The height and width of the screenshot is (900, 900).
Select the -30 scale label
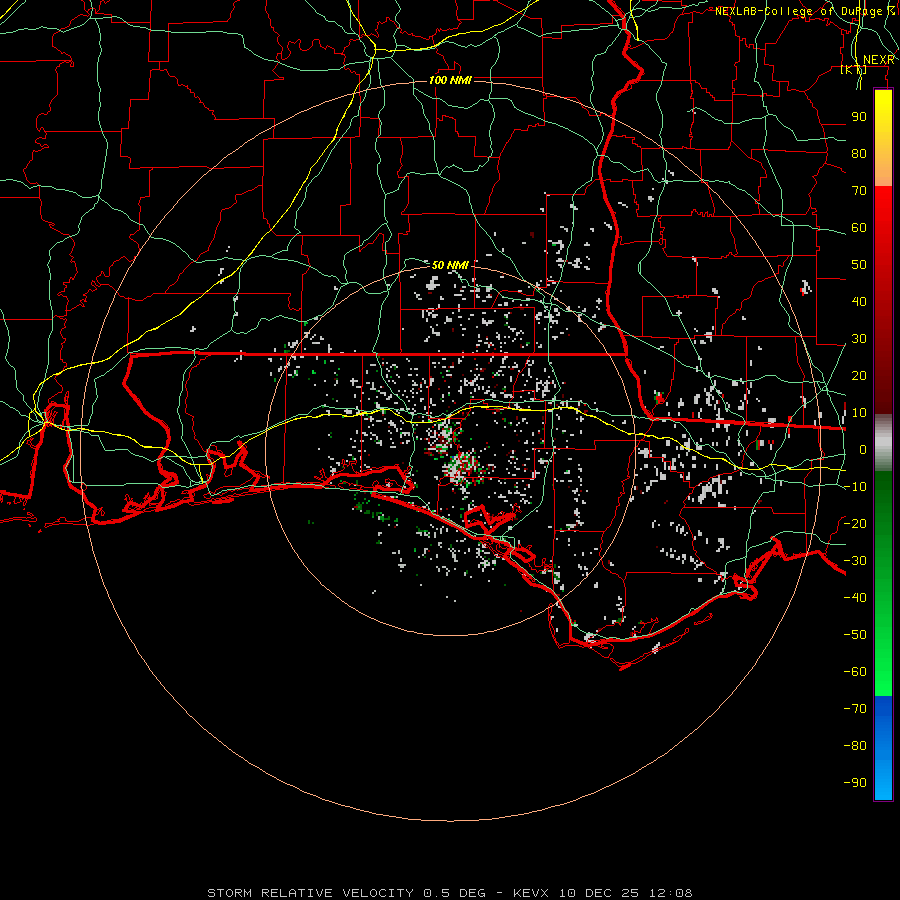[855, 561]
